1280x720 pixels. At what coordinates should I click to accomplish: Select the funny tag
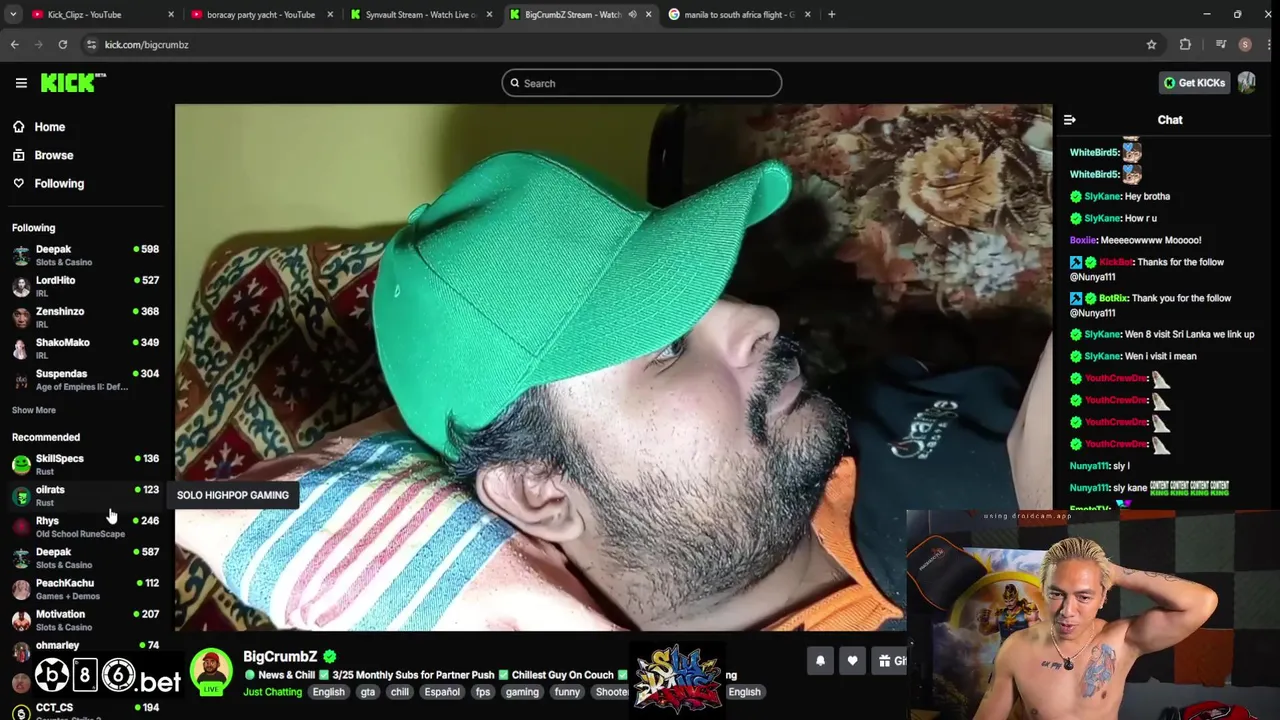tap(567, 692)
